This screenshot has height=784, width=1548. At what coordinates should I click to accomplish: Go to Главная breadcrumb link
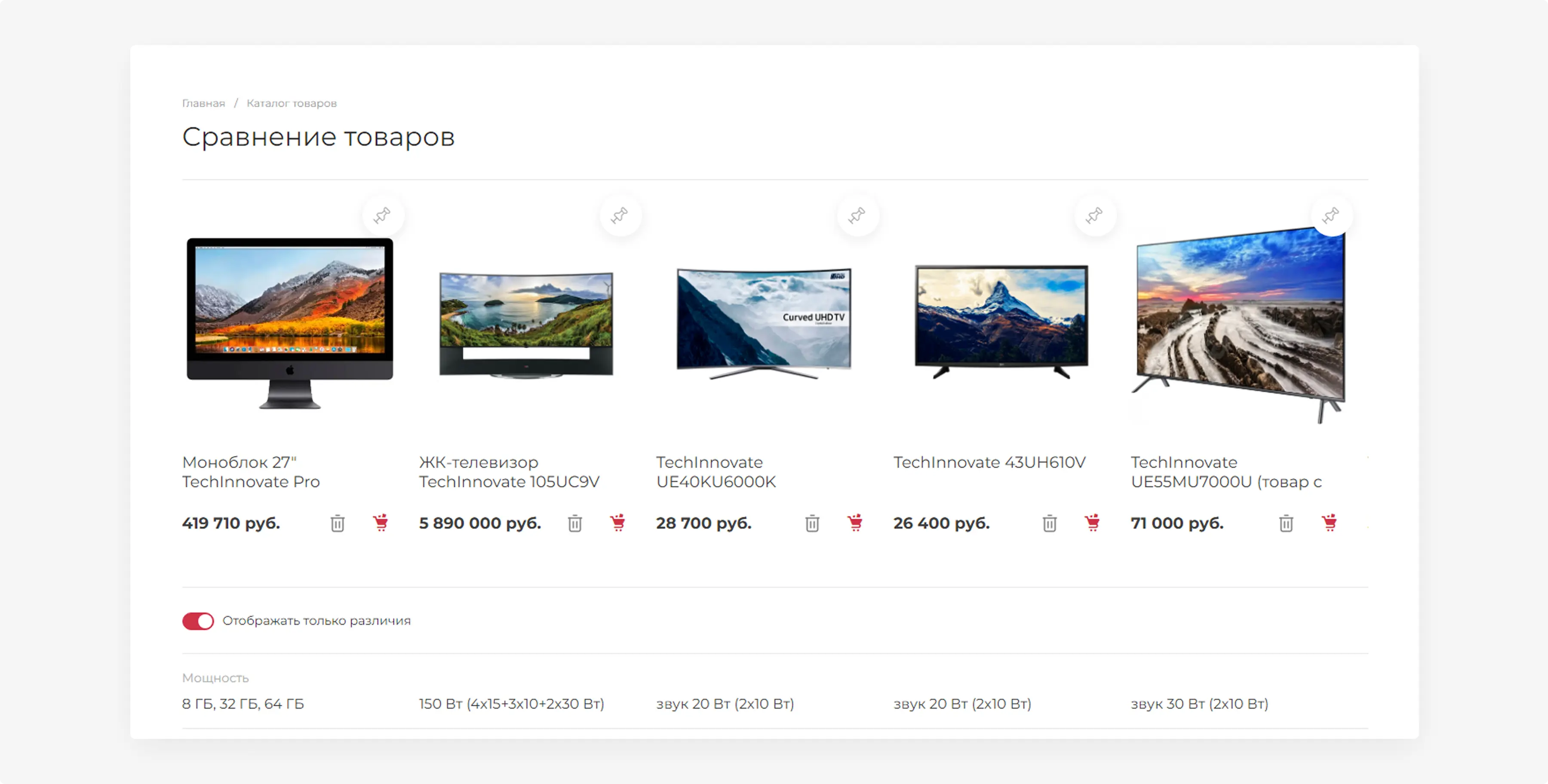(x=203, y=103)
